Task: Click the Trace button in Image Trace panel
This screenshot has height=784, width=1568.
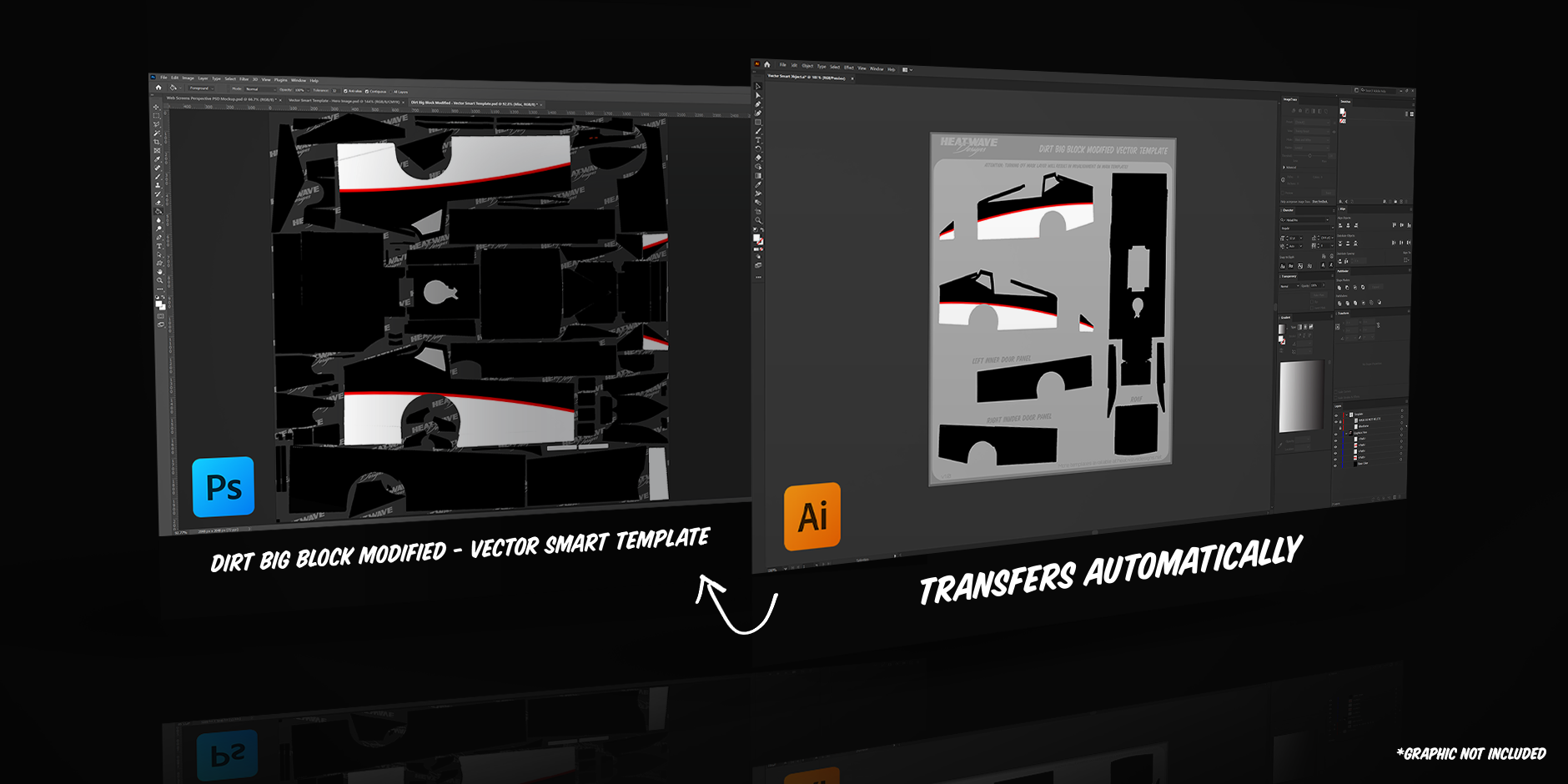Action: (1327, 192)
